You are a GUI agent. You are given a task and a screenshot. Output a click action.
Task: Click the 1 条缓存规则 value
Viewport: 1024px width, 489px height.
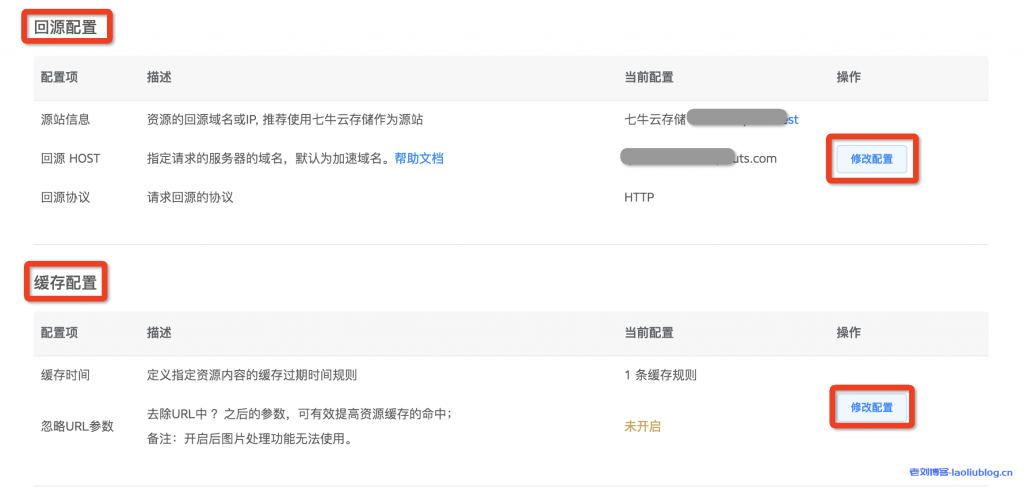pyautogui.click(x=660, y=375)
